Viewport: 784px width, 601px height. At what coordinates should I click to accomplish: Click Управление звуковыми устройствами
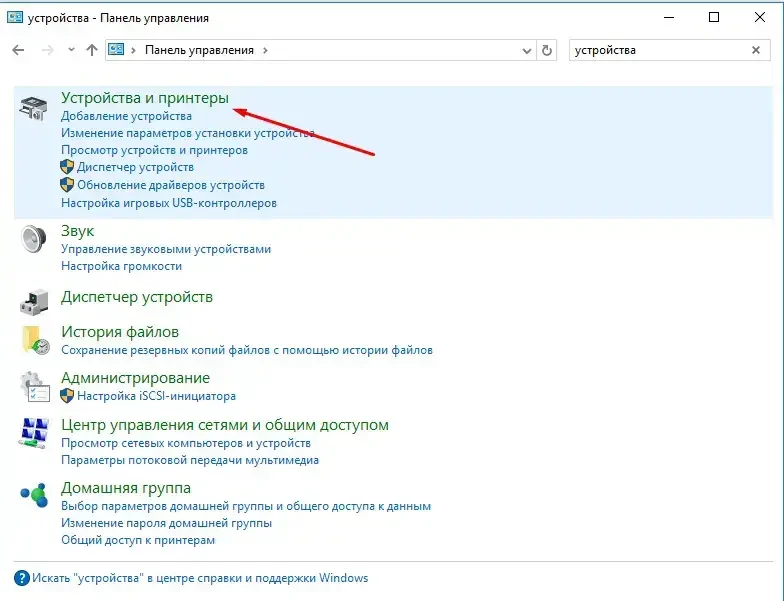pos(166,249)
